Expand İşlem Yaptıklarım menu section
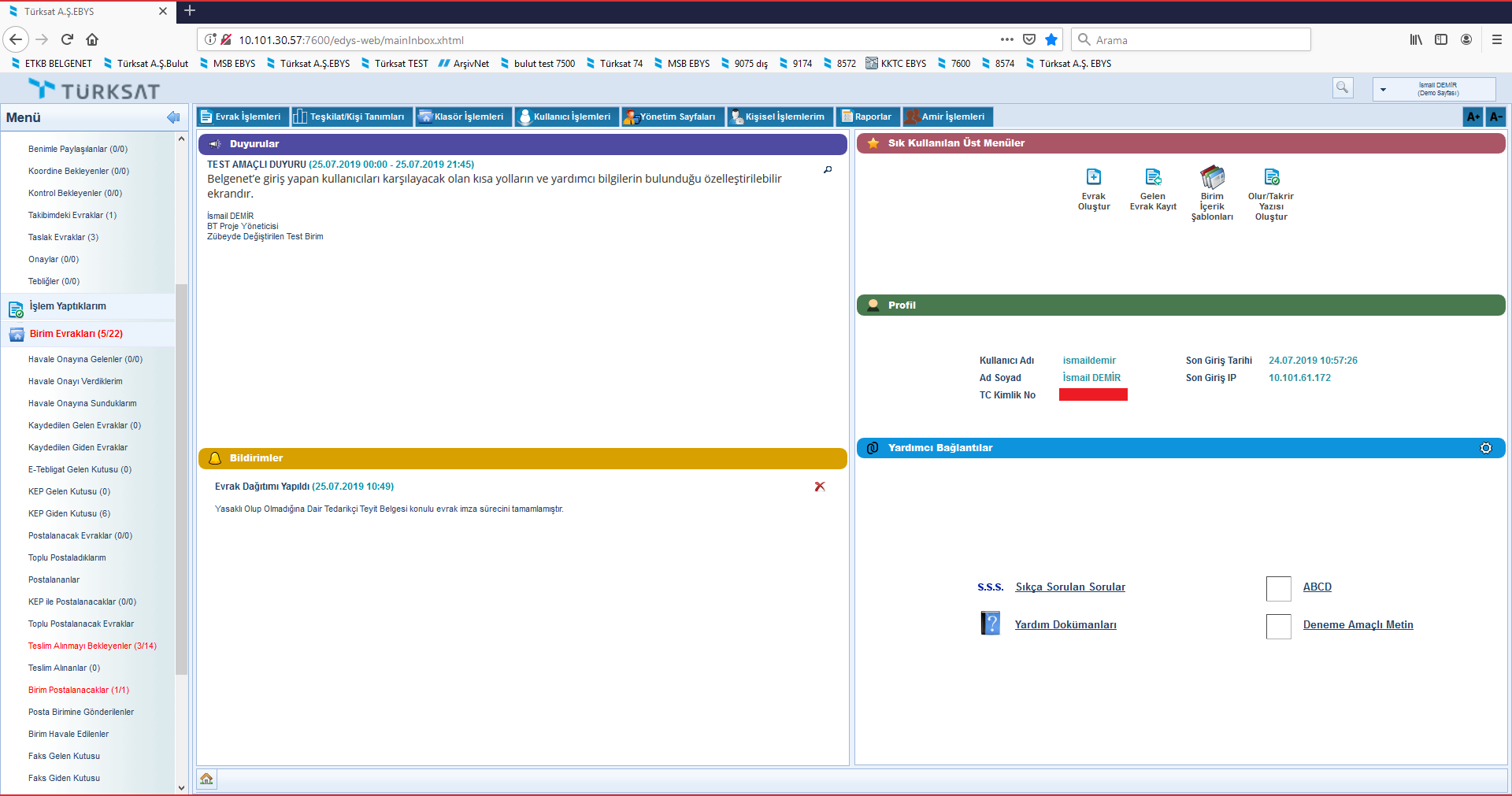 click(68, 306)
